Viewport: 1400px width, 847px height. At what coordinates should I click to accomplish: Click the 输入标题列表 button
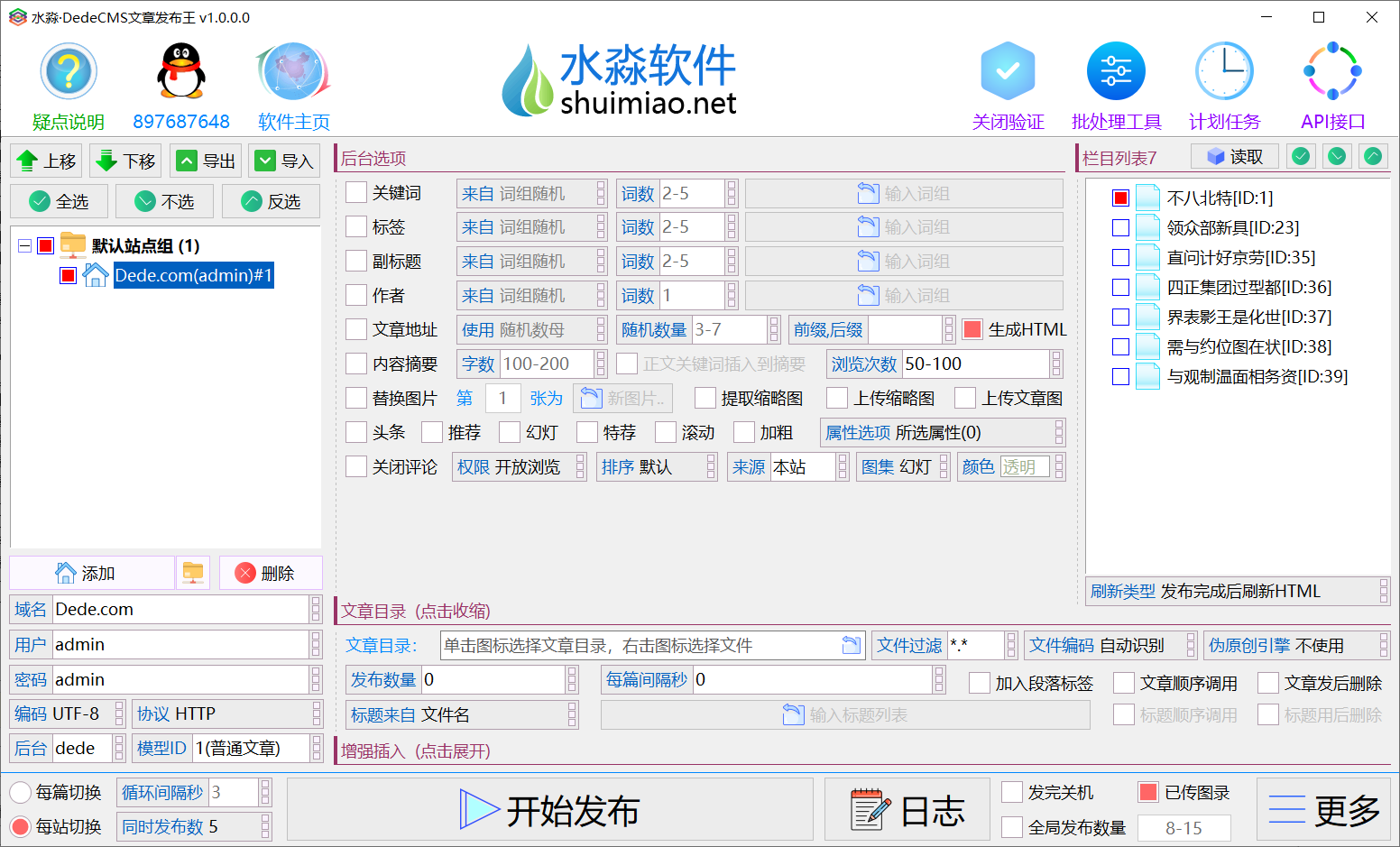[845, 714]
